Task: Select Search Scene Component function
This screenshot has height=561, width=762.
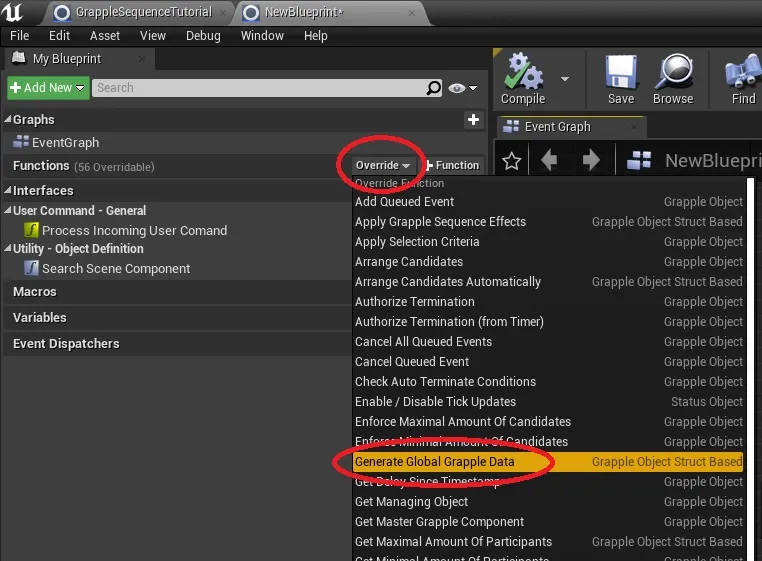Action: pyautogui.click(x=116, y=268)
